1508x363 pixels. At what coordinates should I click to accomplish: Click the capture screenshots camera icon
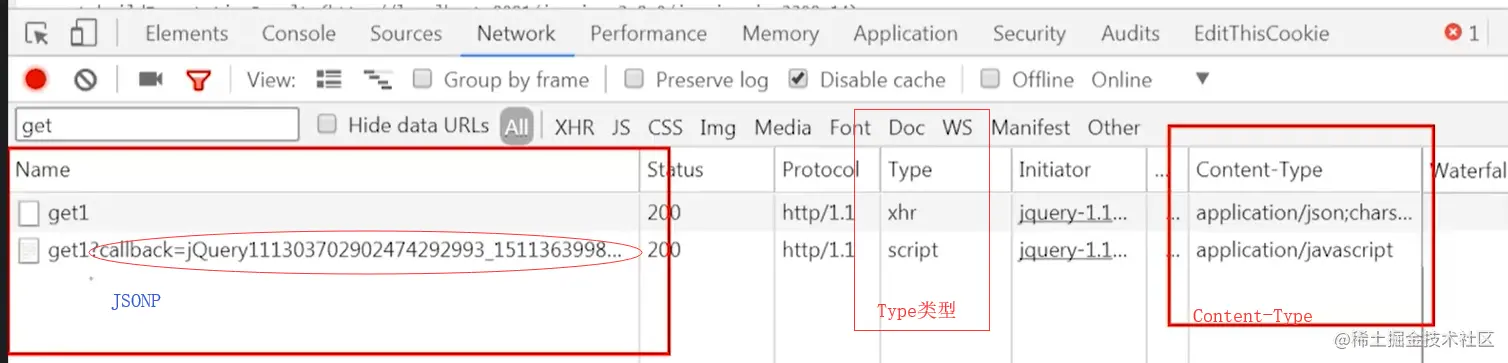click(151, 80)
